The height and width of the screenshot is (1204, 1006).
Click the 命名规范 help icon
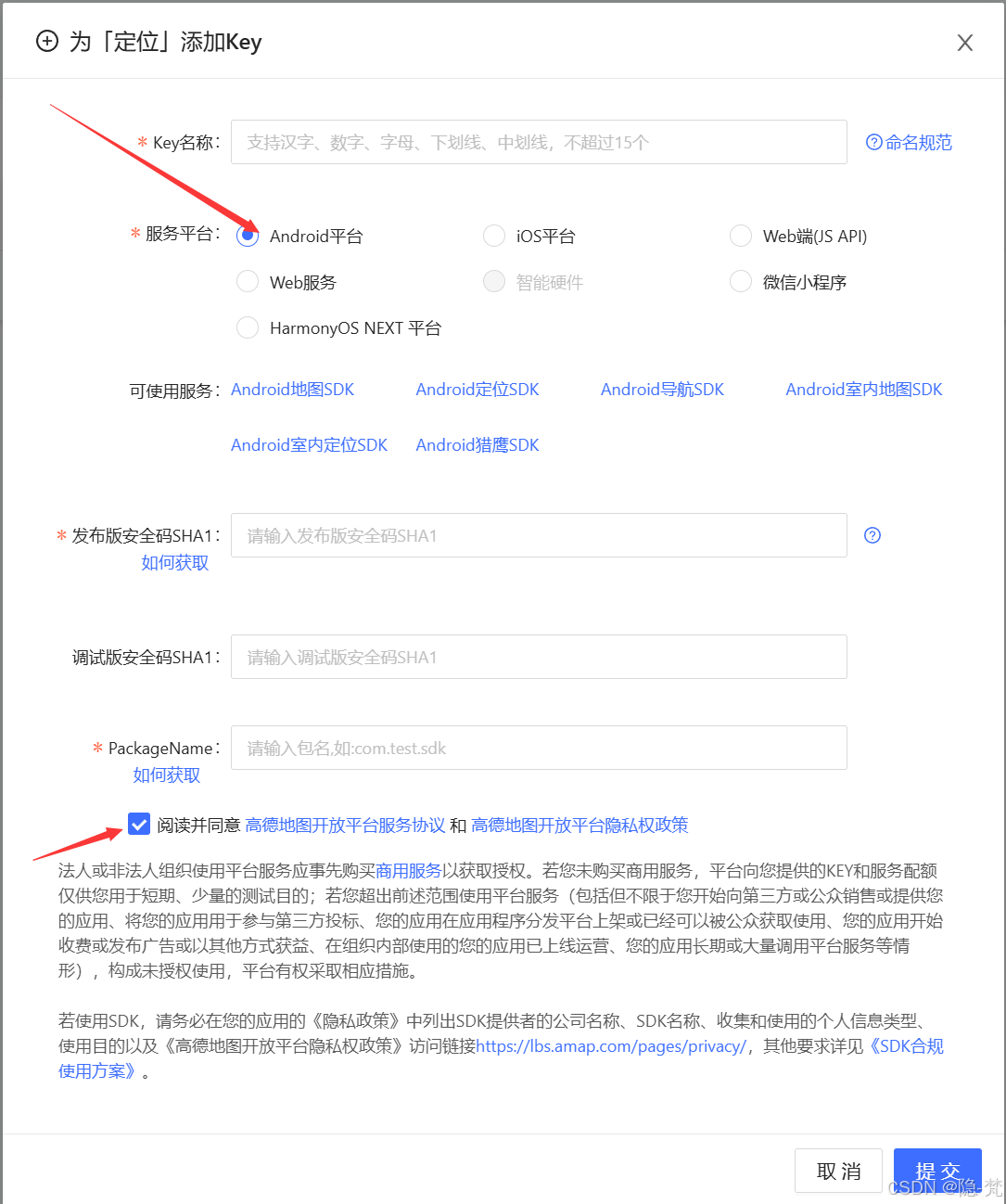[873, 142]
